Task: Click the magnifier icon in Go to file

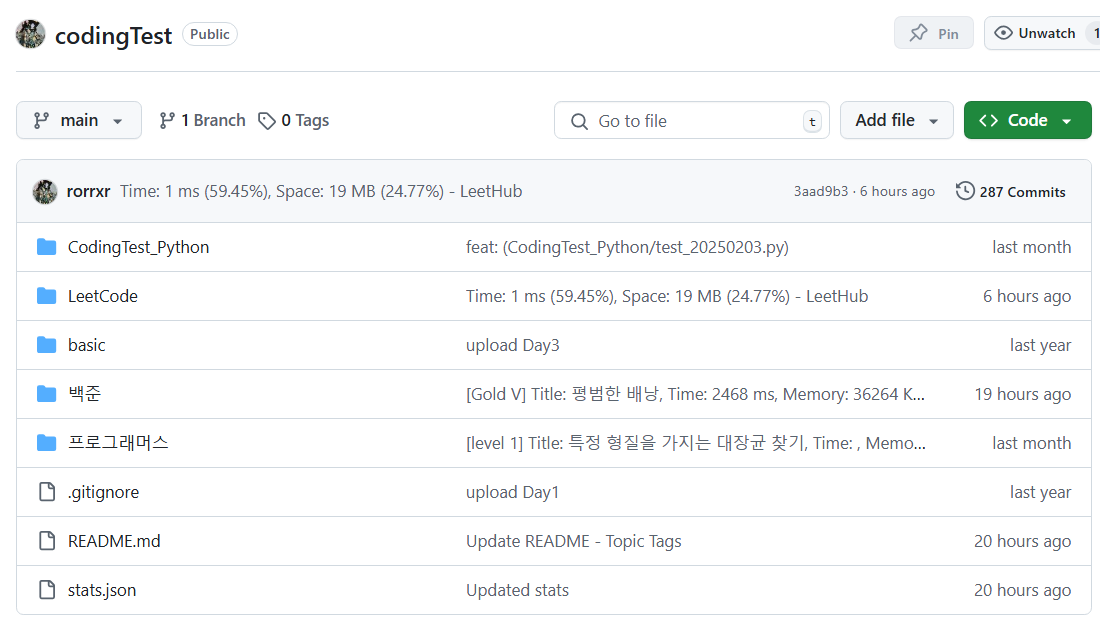Action: (579, 121)
